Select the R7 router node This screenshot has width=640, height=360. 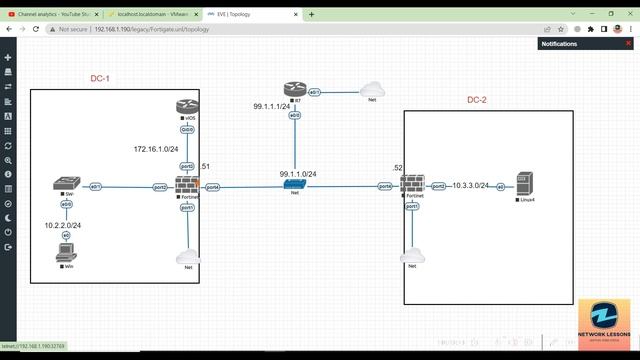[295, 89]
